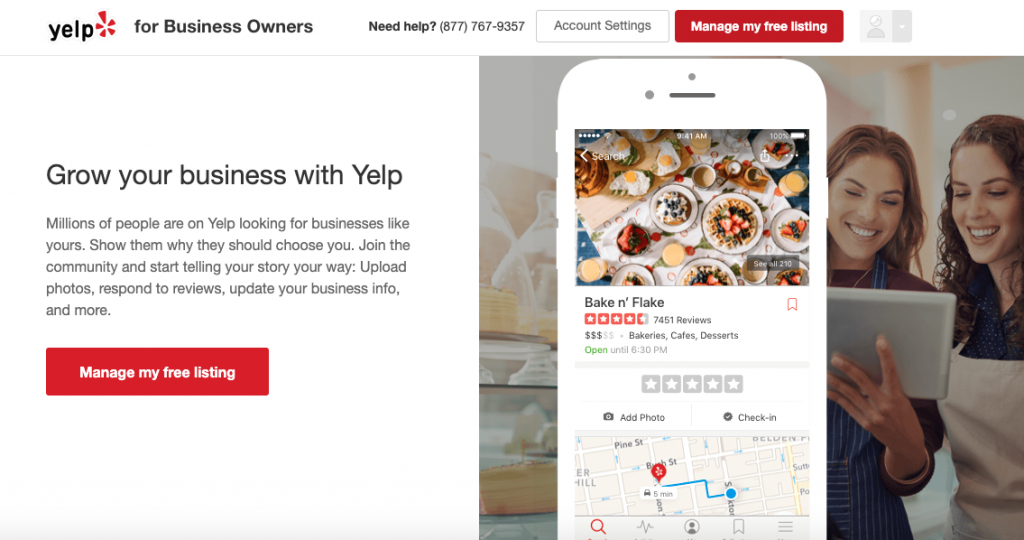This screenshot has height=540, width=1024.
Task: Click the support phone number (877) 767-9357
Action: 482,27
